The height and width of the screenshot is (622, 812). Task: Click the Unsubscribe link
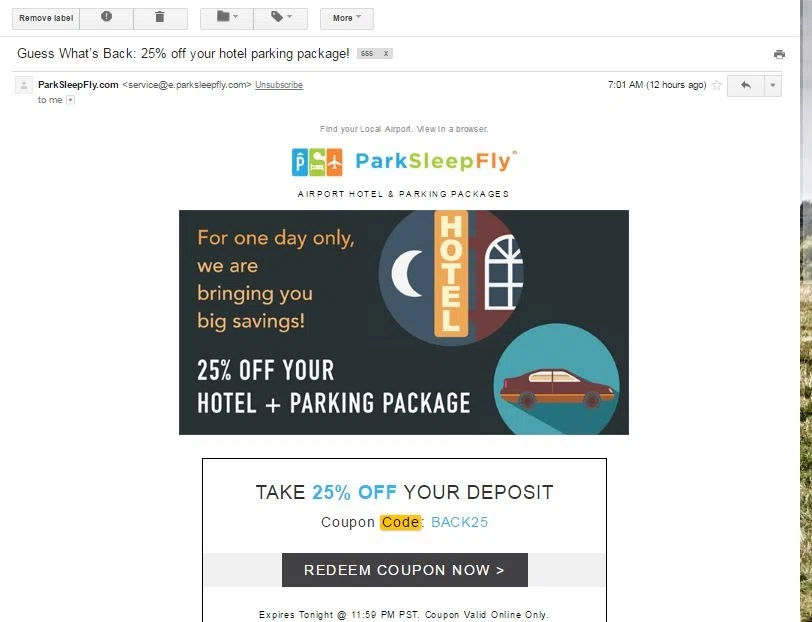(x=279, y=84)
